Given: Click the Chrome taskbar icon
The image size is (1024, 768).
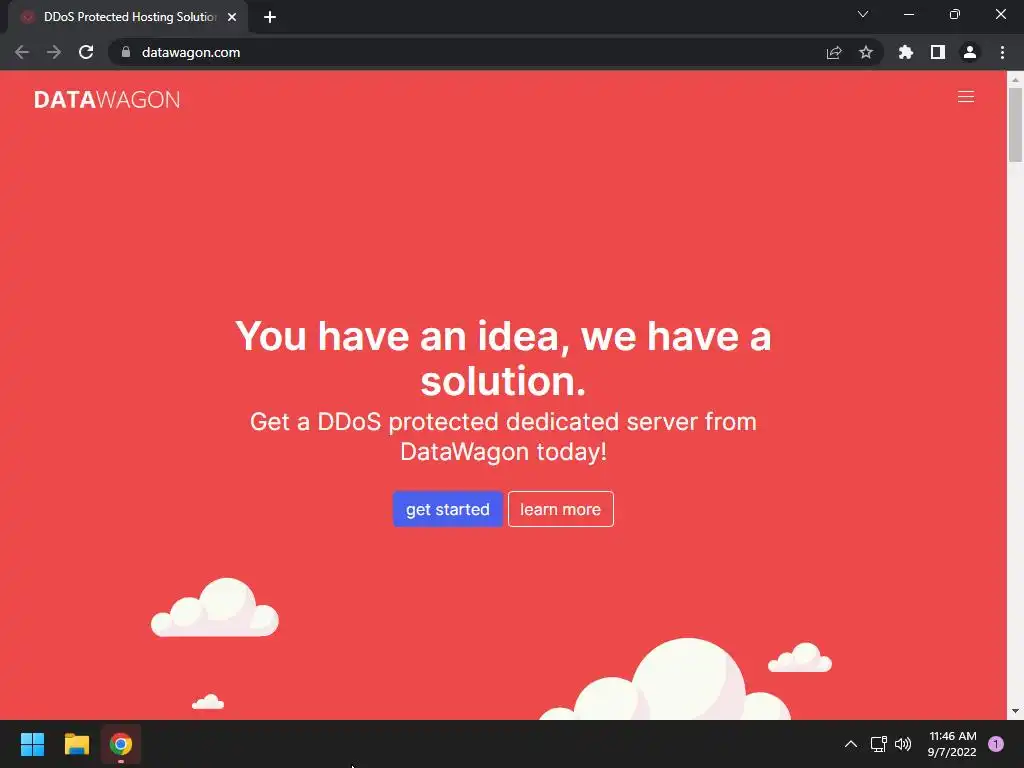Looking at the screenshot, I should pos(121,744).
